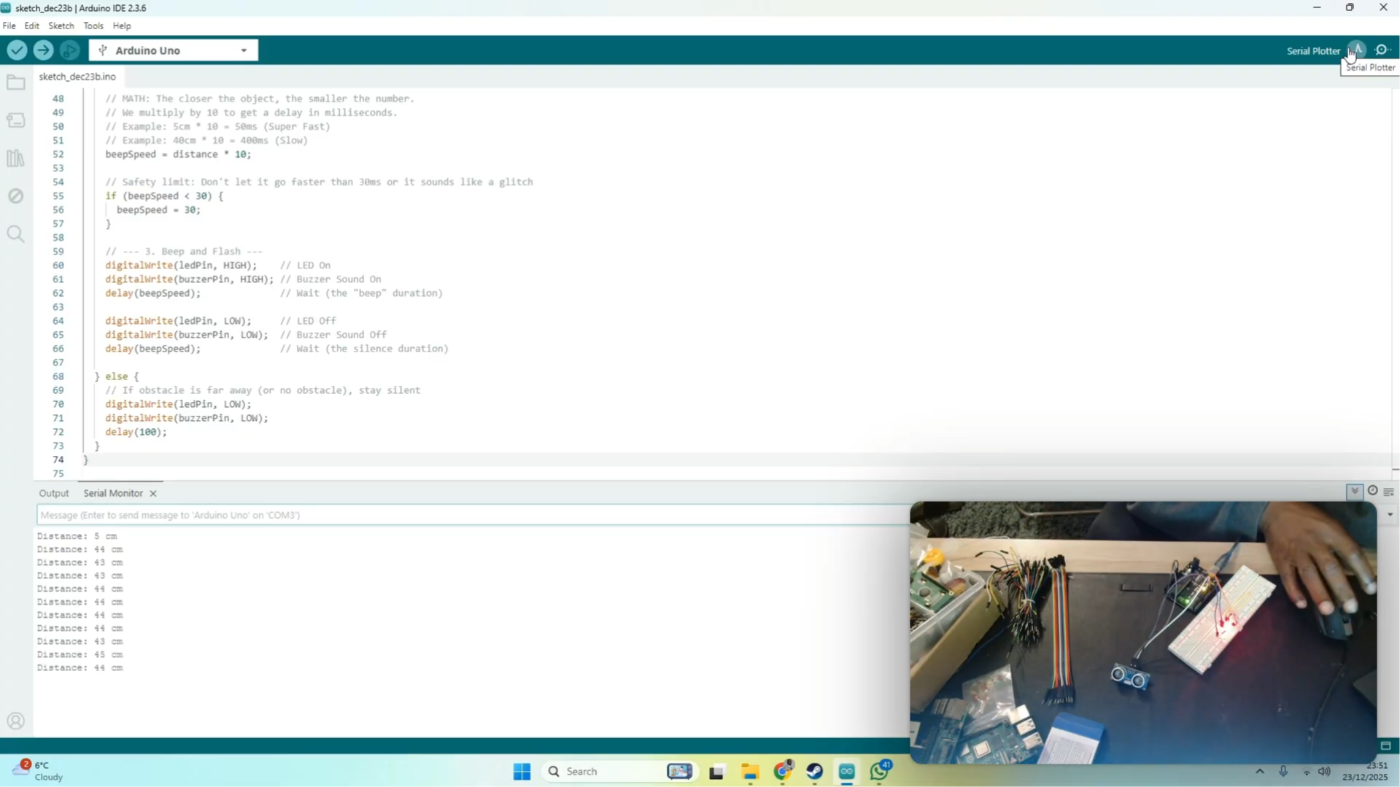
Task: Toggle autoscroll in Serial Monitor
Action: (x=1355, y=492)
